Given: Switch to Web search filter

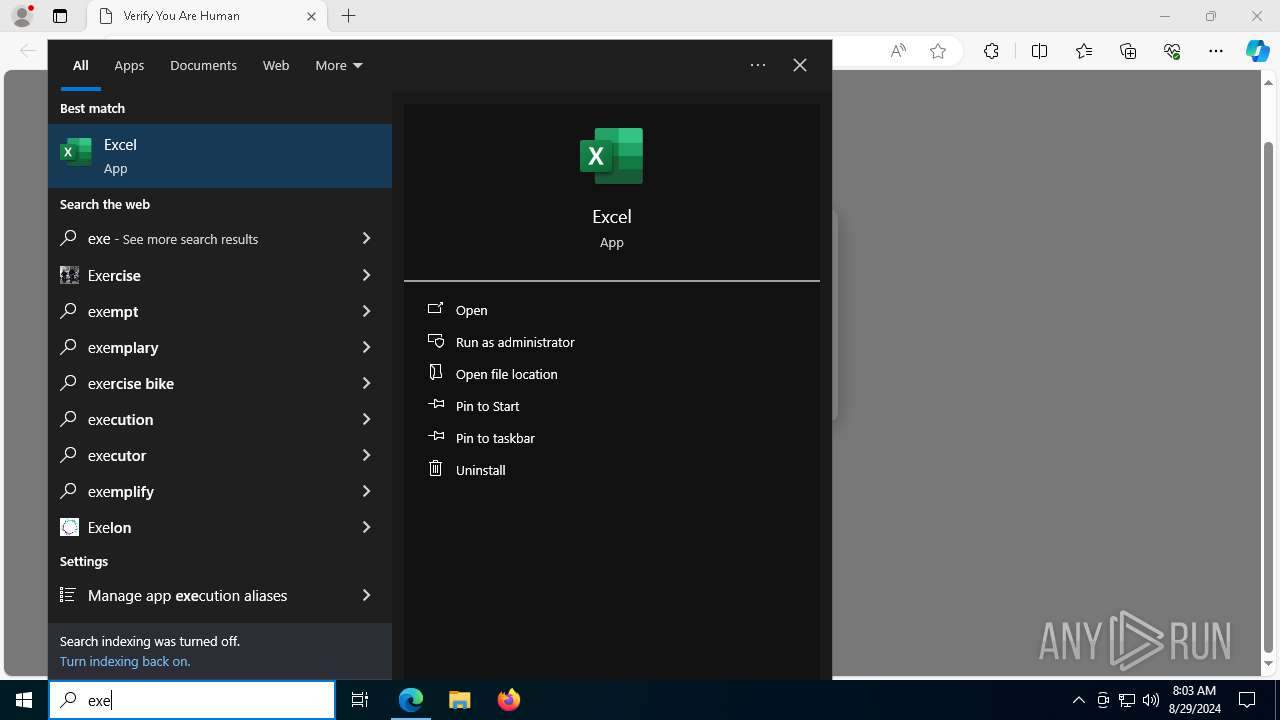Looking at the screenshot, I should (x=276, y=65).
